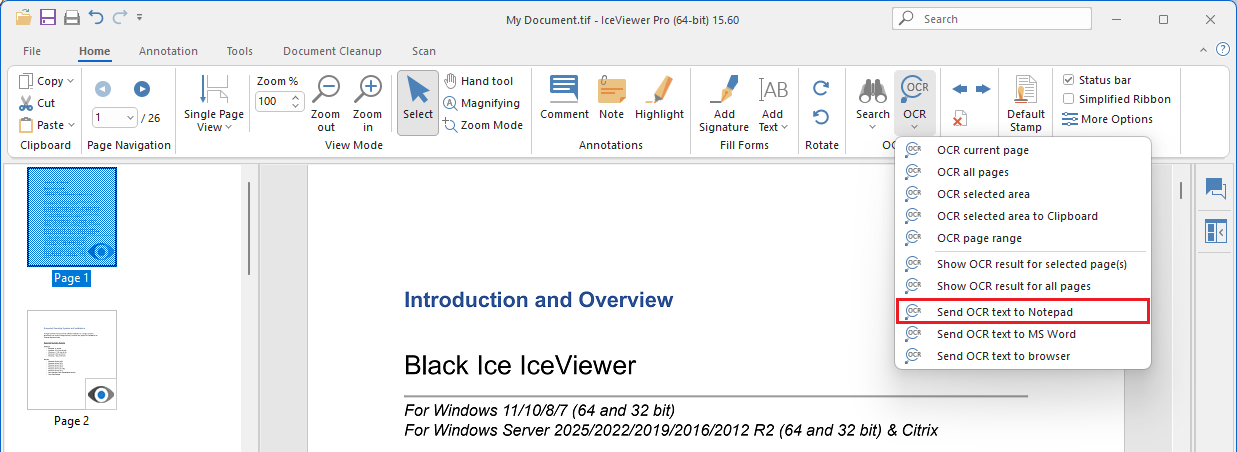Toggle eye icon on Page 1 thumbnail
This screenshot has height=452, width=1237.
[x=100, y=251]
